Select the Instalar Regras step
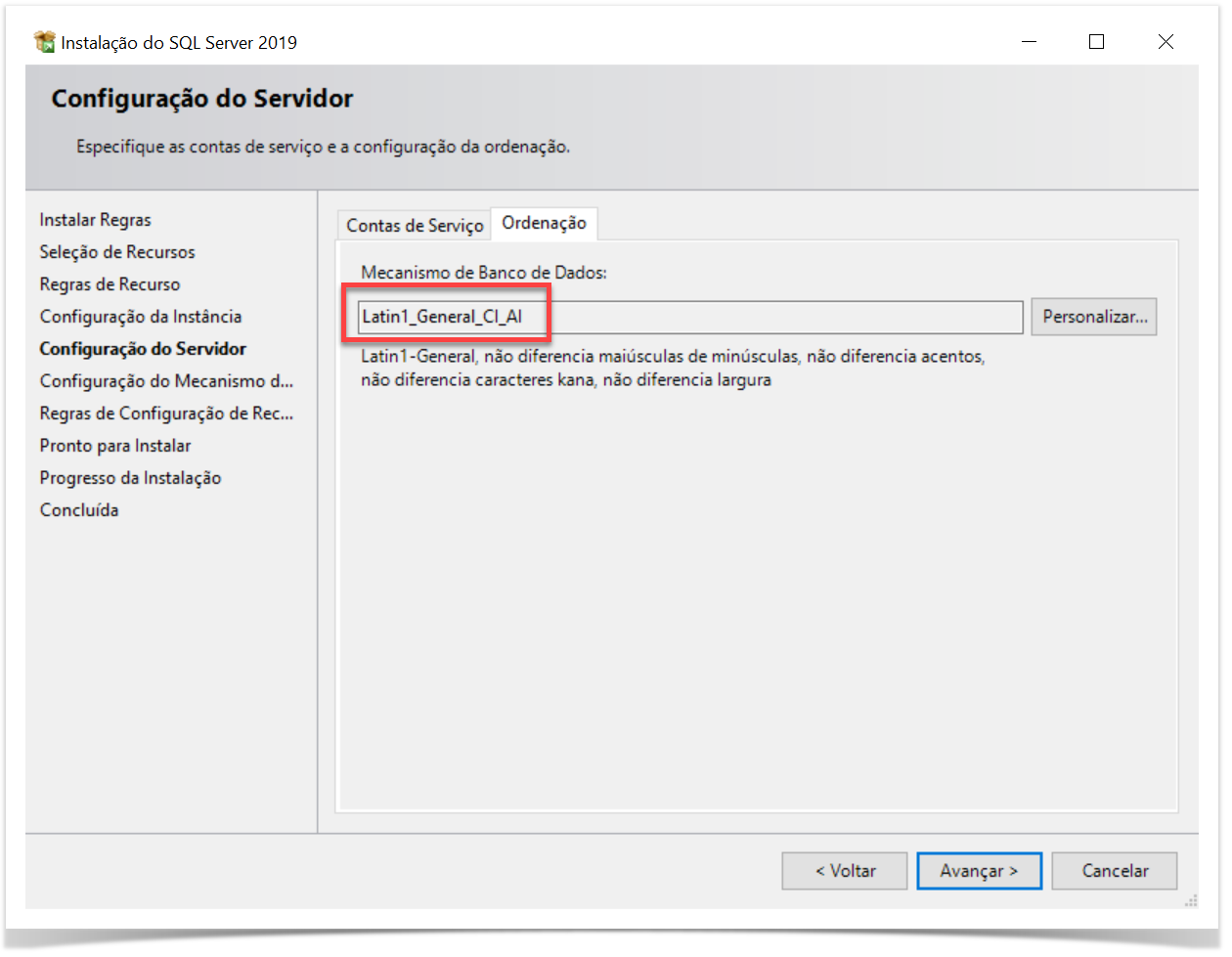The height and width of the screenshot is (957, 1232). click(x=96, y=220)
